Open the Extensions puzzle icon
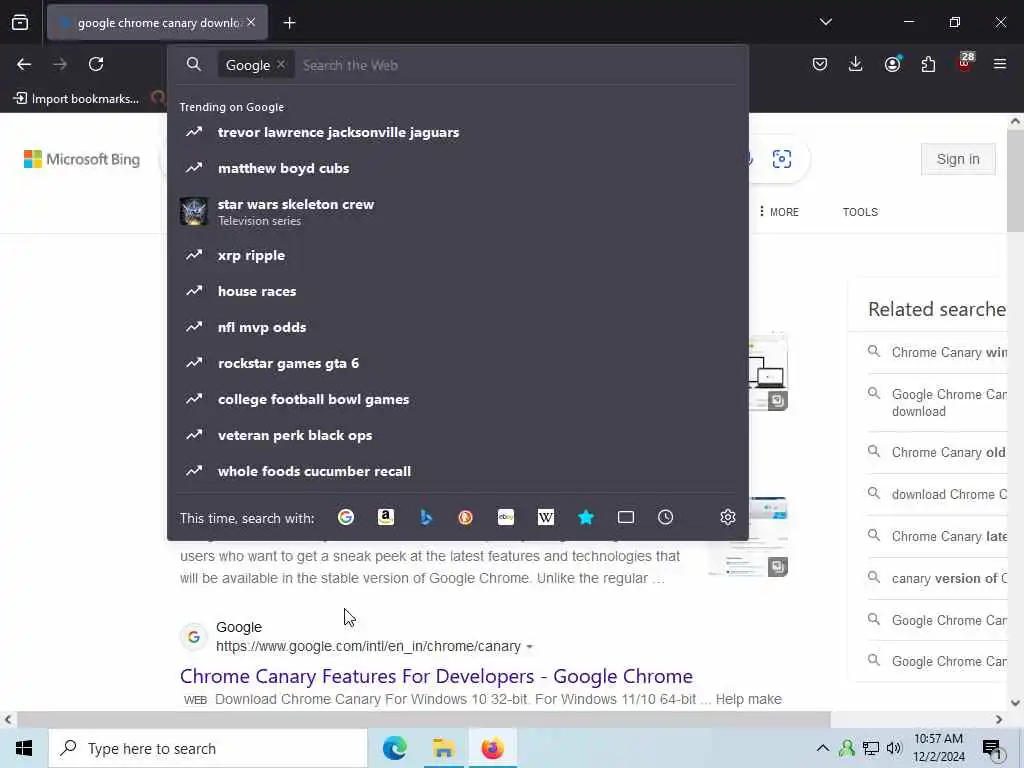Viewport: 1024px width, 768px height. tap(928, 64)
